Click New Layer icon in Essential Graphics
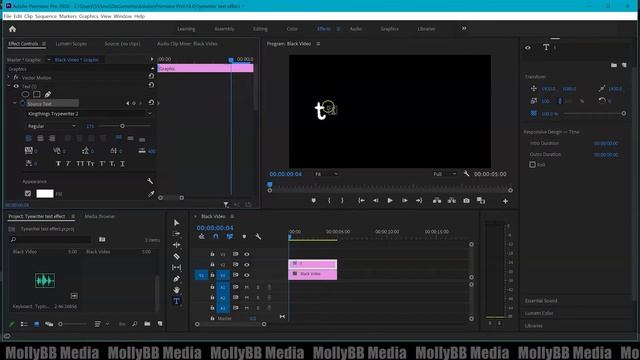 tap(624, 65)
